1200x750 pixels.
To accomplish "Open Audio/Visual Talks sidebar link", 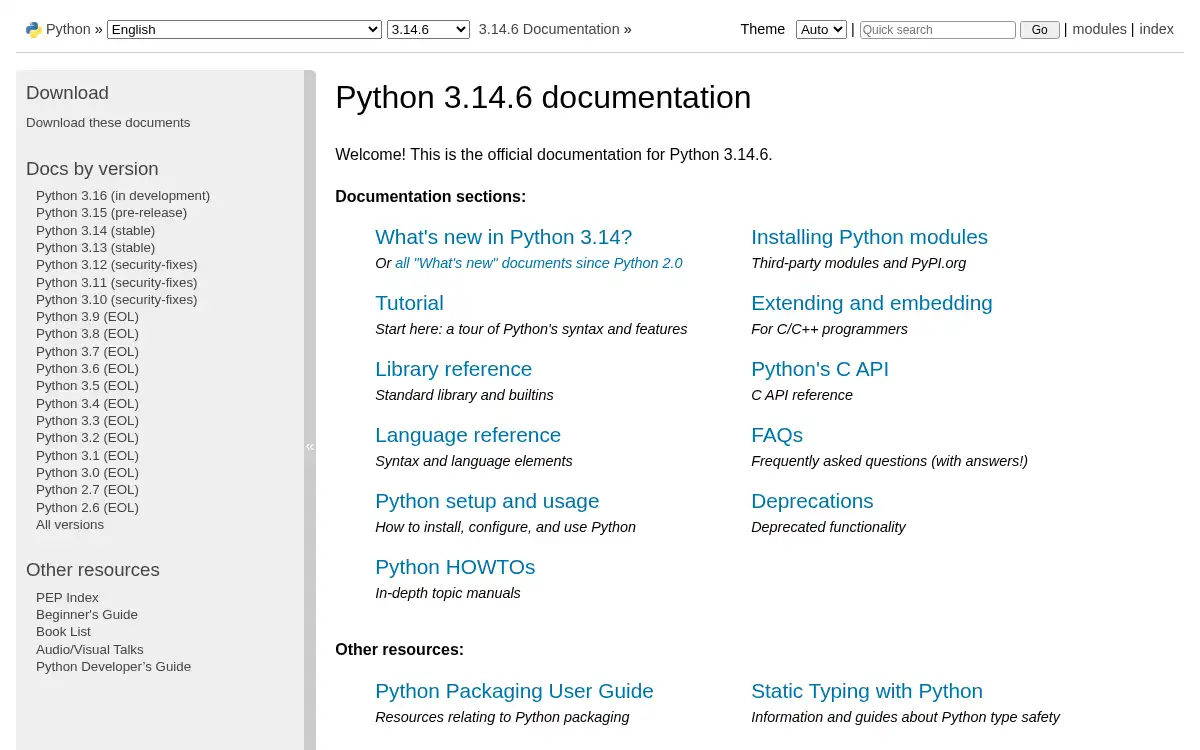I will (x=90, y=649).
